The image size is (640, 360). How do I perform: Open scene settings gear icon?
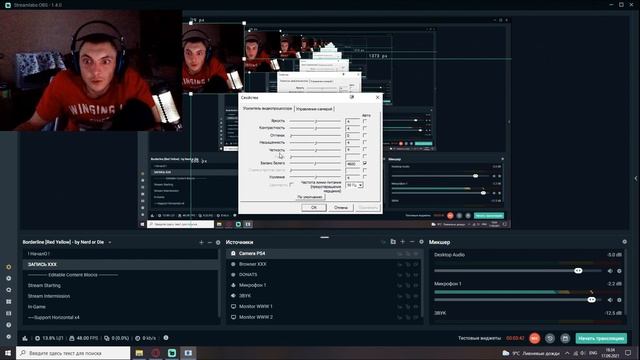coord(218,242)
